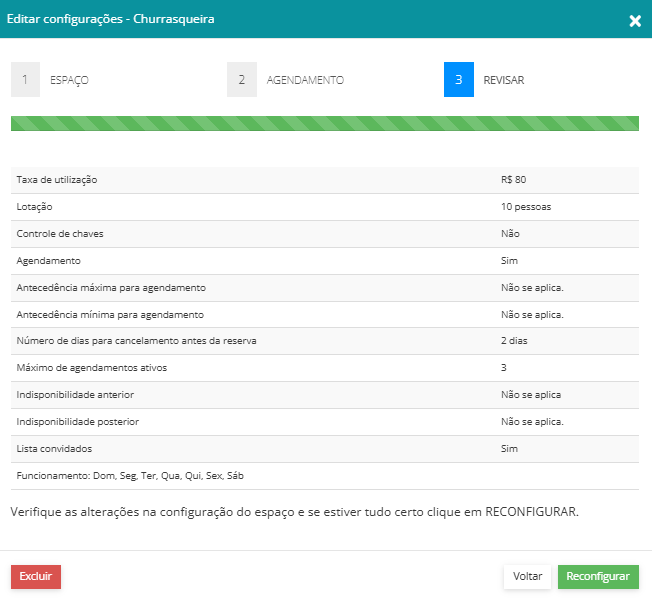The image size is (652, 600).
Task: Click the Agendamento Sim row
Action: coord(325,261)
